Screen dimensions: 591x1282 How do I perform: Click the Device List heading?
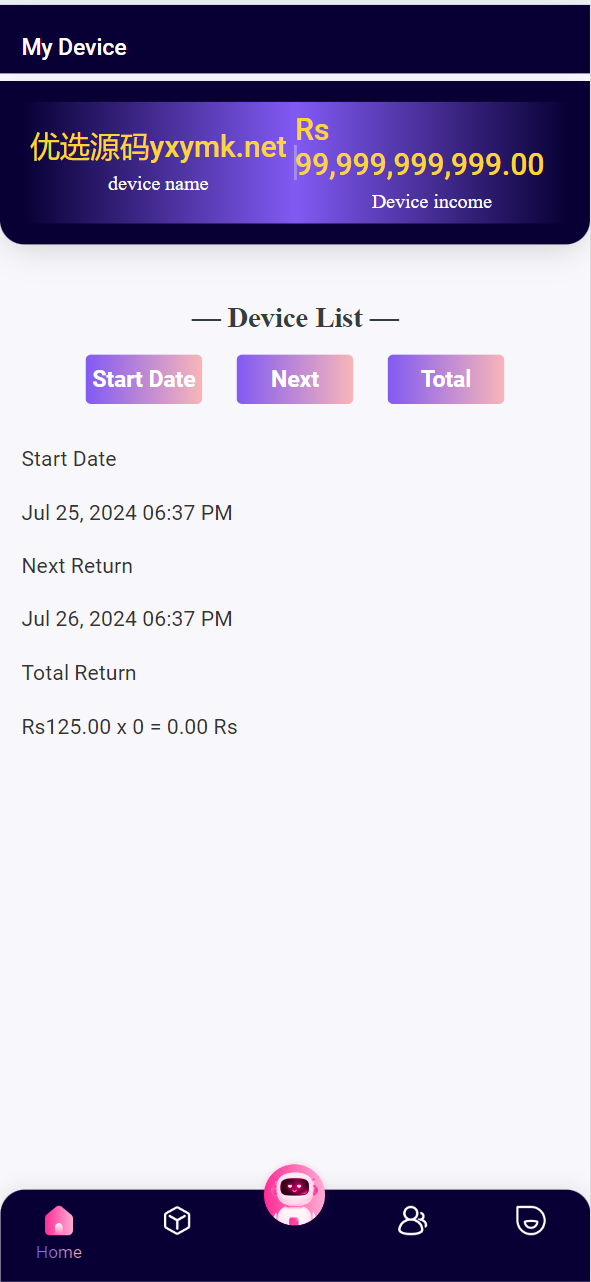click(x=295, y=318)
